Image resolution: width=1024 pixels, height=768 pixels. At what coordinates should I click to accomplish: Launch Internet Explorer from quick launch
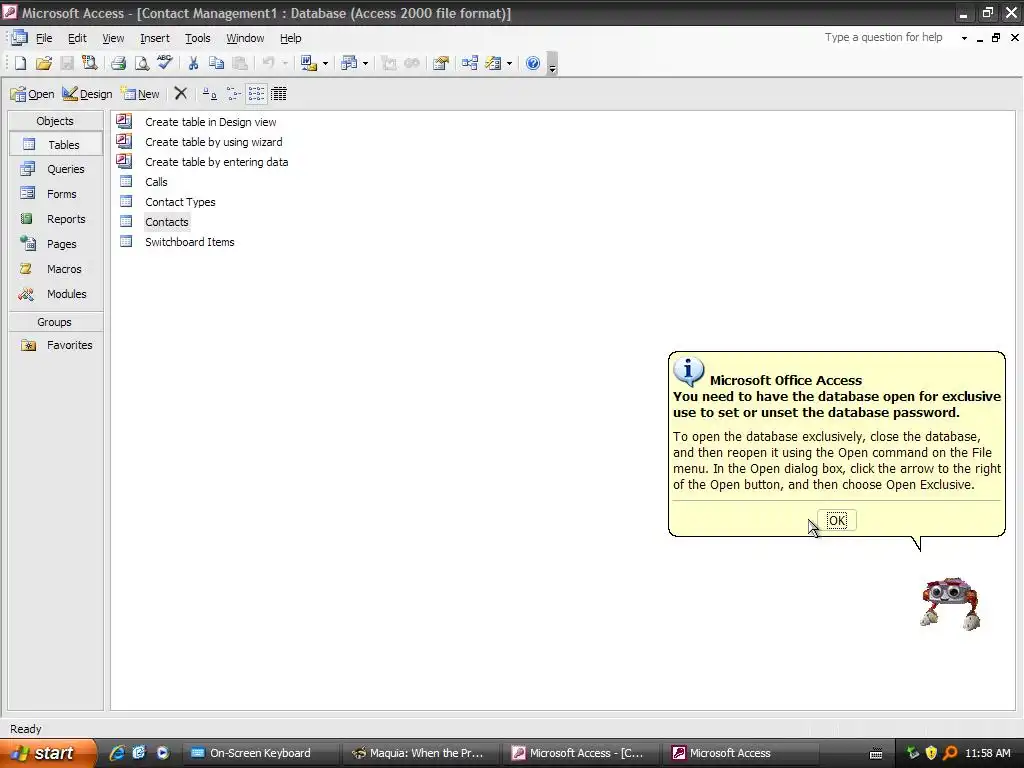117,753
